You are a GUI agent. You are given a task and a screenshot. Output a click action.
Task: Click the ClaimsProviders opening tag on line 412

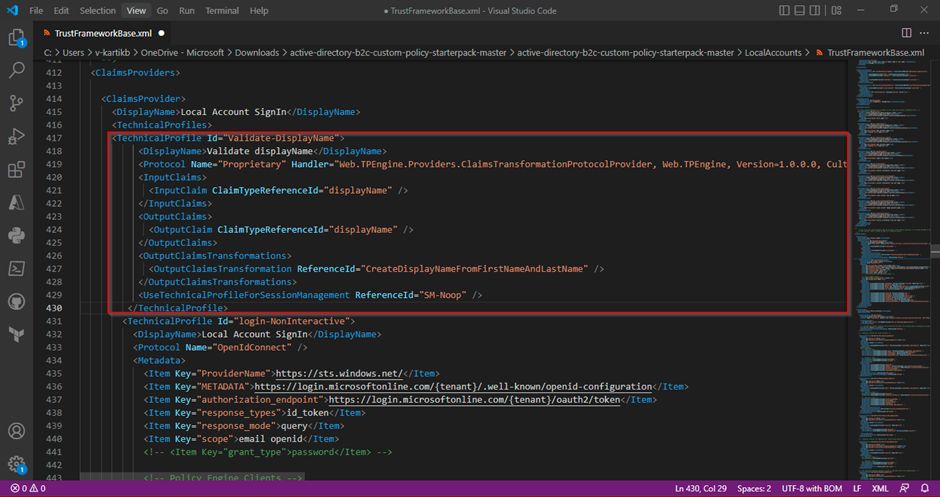click(135, 73)
